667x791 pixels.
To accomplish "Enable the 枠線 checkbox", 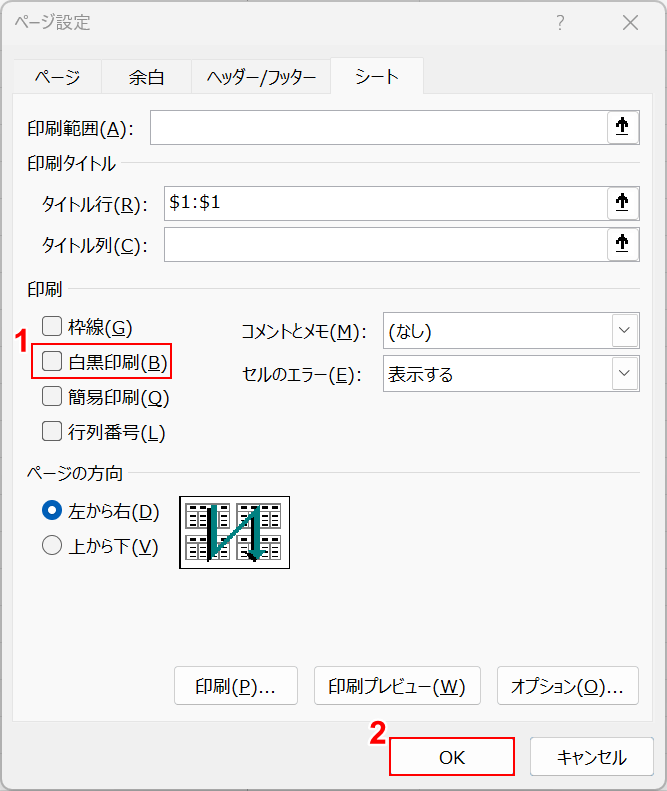I will coord(52,326).
